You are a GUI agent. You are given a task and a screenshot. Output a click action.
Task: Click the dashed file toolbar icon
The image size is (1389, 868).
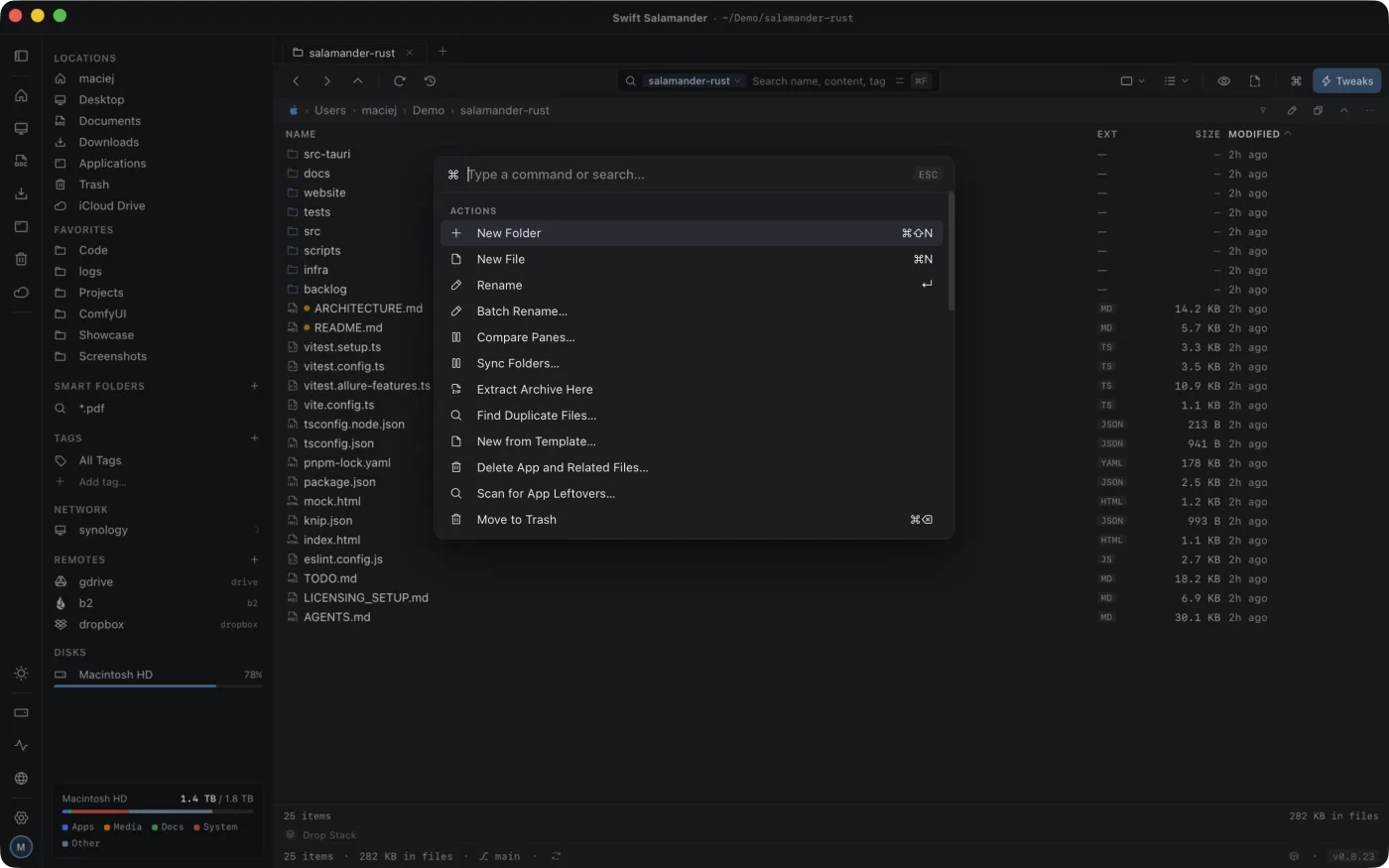point(1255,81)
